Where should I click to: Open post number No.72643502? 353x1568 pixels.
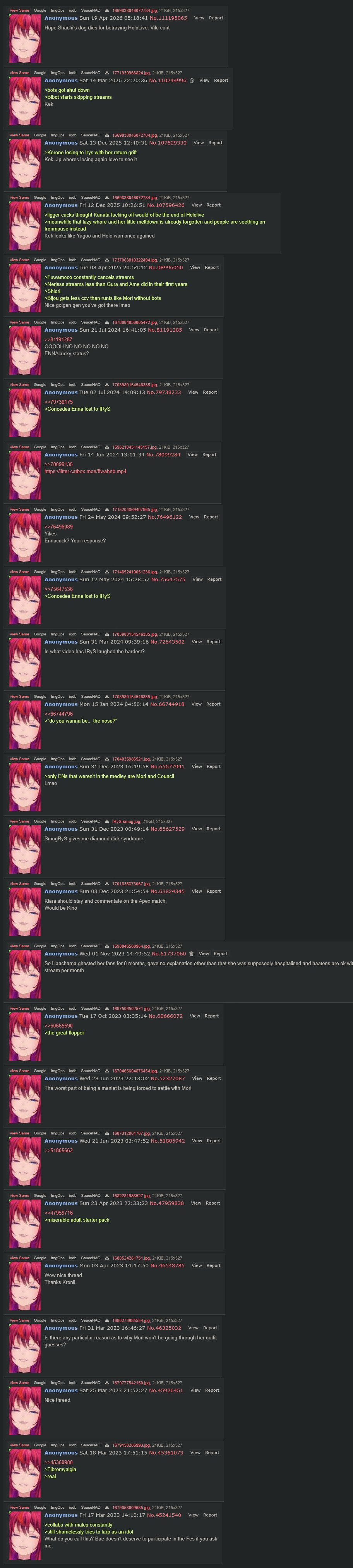click(167, 642)
